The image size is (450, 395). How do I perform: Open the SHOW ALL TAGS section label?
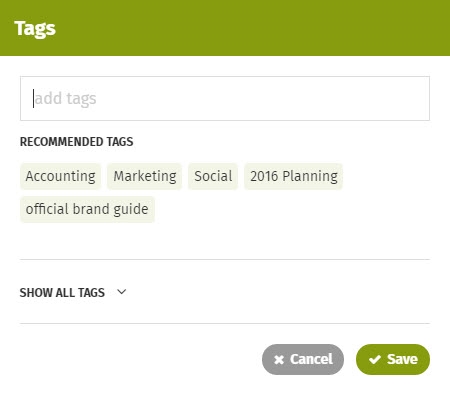[x=62, y=293]
